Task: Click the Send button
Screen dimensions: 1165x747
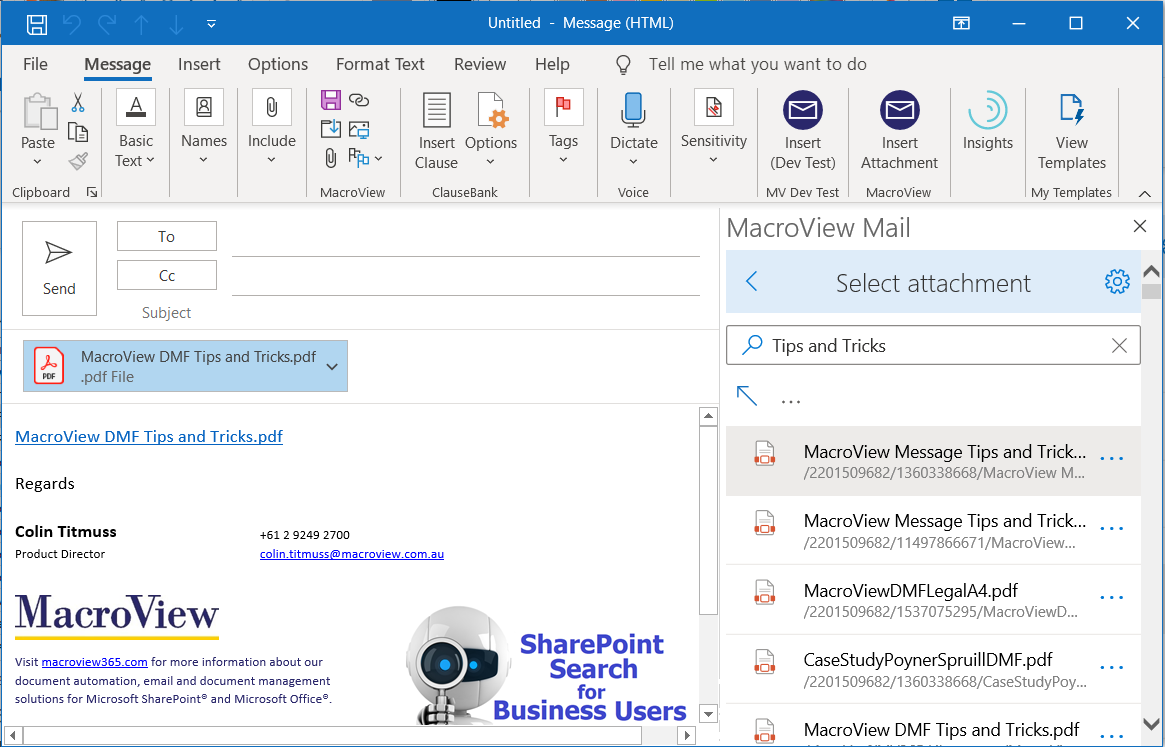Action: click(58, 268)
